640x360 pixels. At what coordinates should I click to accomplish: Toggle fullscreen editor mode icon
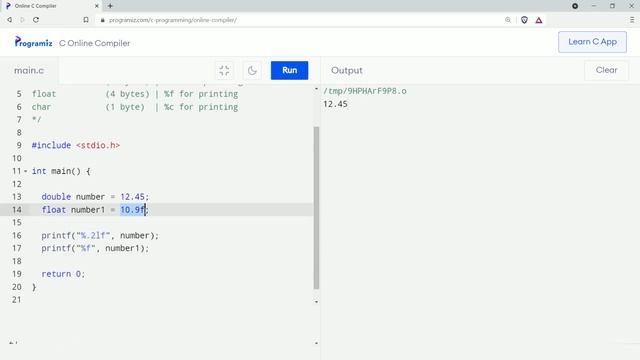coord(224,70)
